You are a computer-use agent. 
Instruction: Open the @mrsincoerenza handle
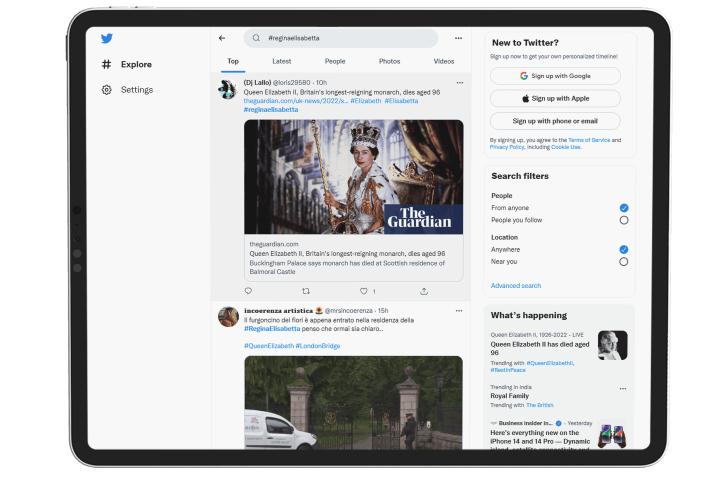[x=348, y=311]
